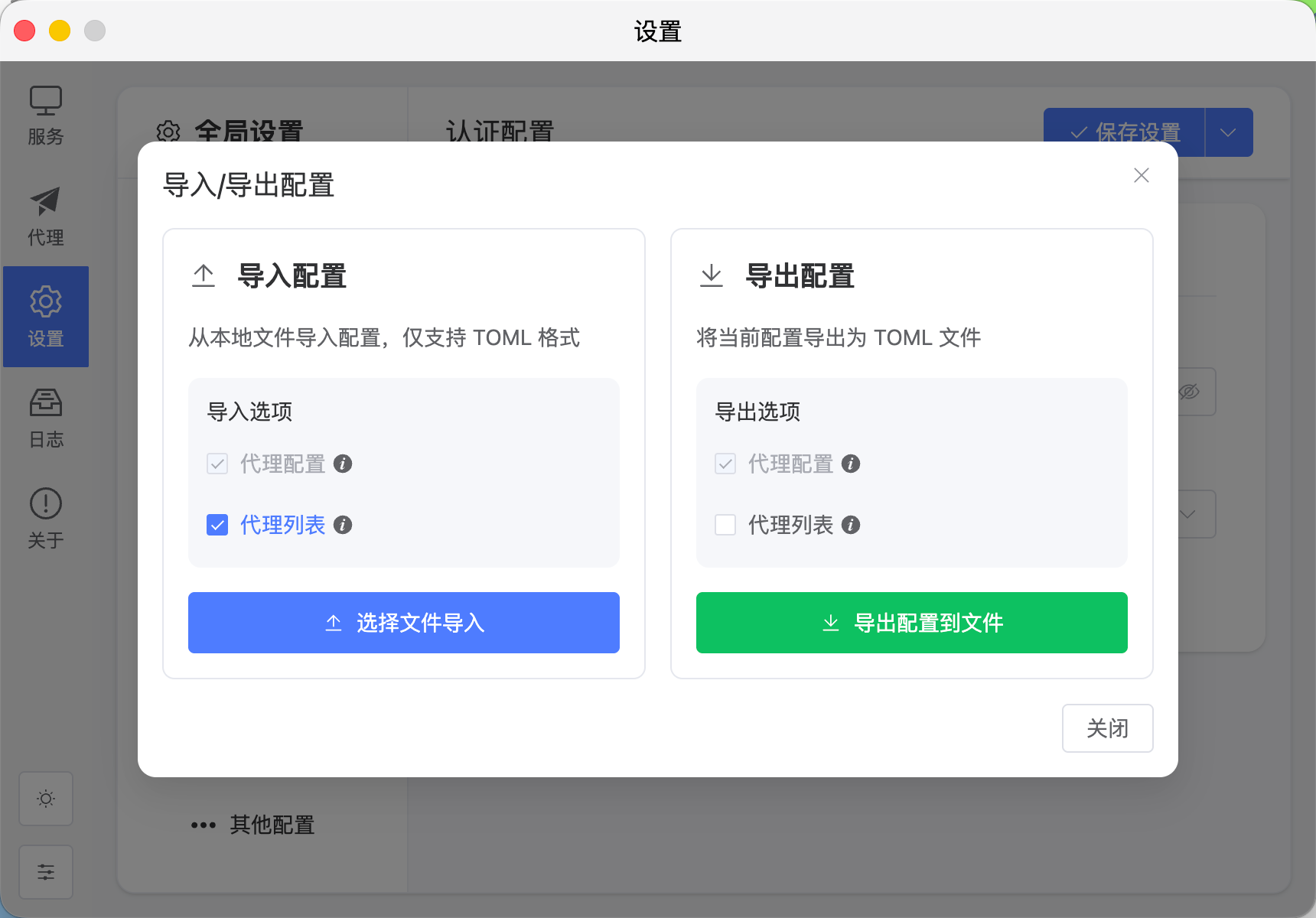Click the sliders icon at sidebar bottom
The width and height of the screenshot is (1316, 918).
click(46, 871)
